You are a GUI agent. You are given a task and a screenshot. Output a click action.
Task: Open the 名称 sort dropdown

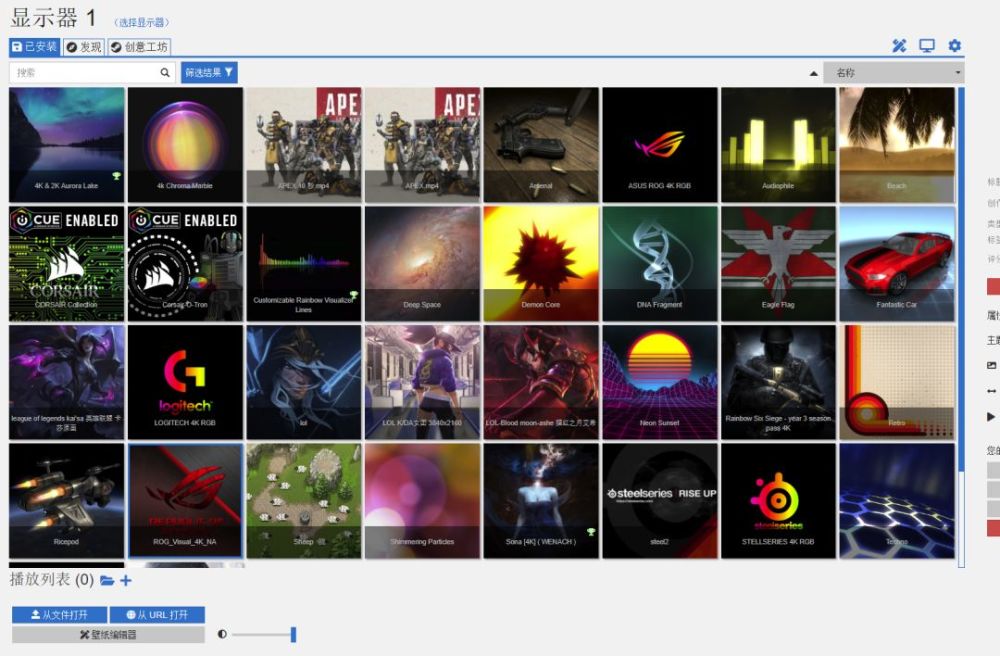click(x=893, y=73)
